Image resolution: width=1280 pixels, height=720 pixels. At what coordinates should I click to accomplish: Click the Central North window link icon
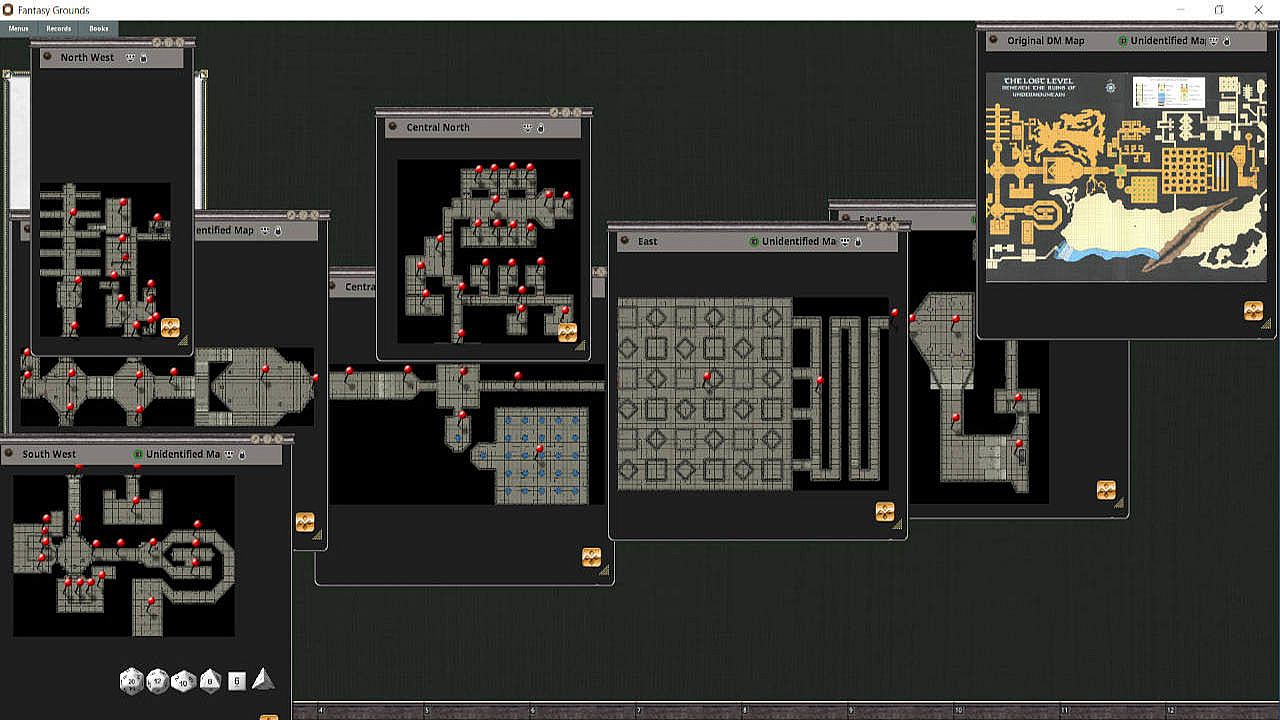click(x=393, y=127)
